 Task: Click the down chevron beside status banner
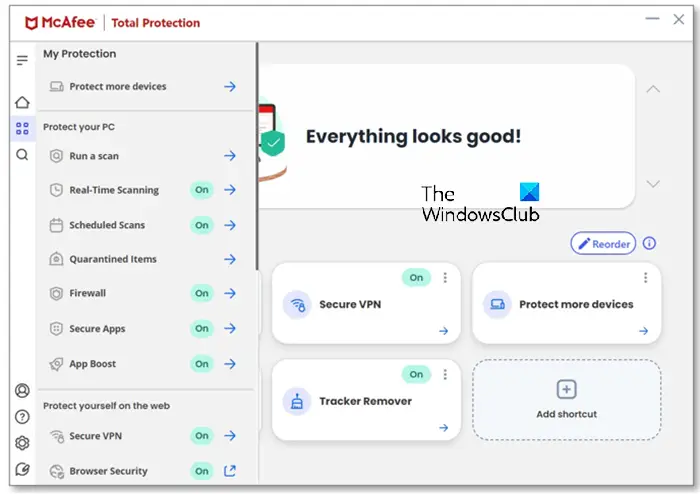pyautogui.click(x=653, y=183)
